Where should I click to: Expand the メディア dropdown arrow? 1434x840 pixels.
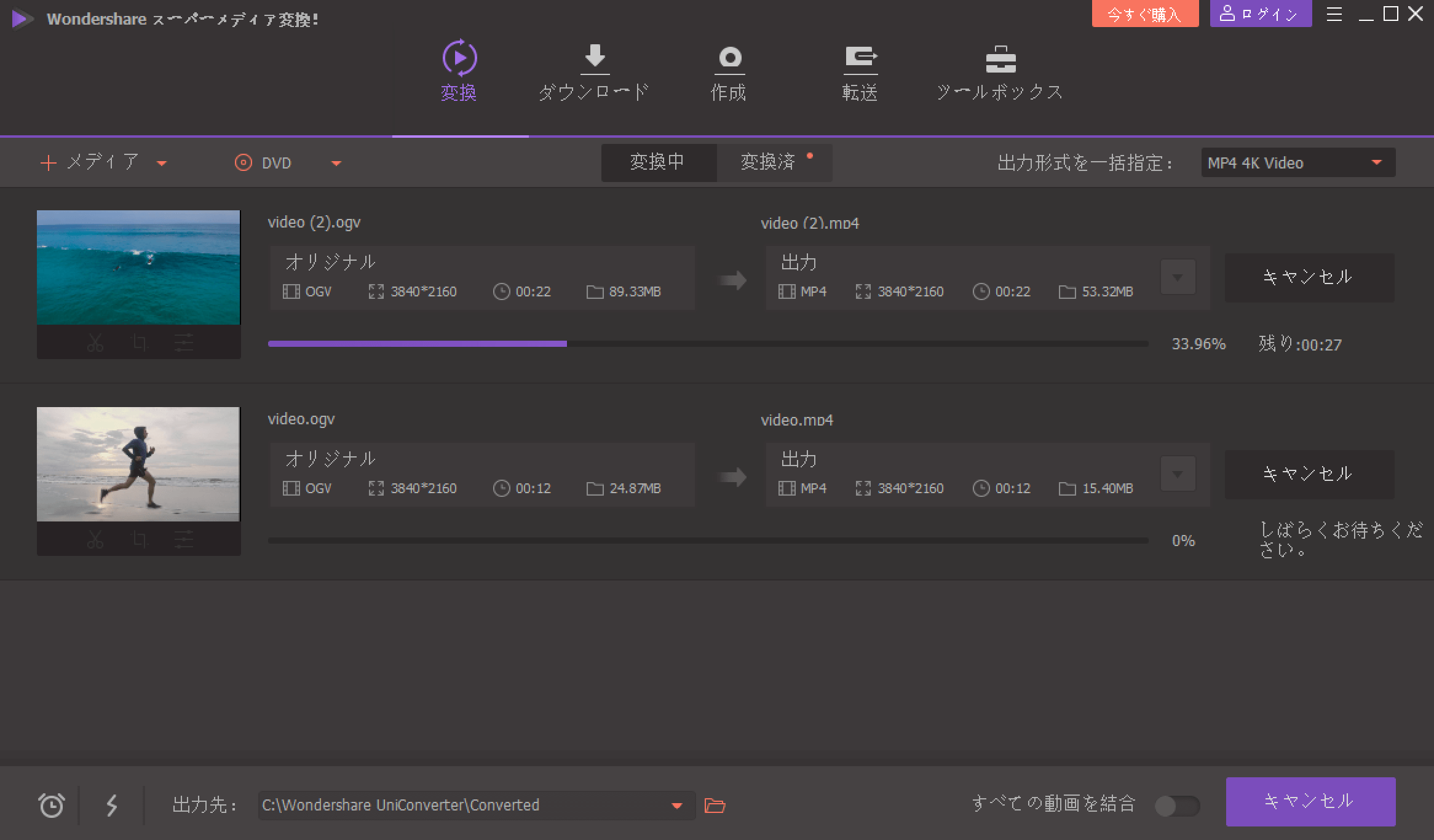pos(162,164)
